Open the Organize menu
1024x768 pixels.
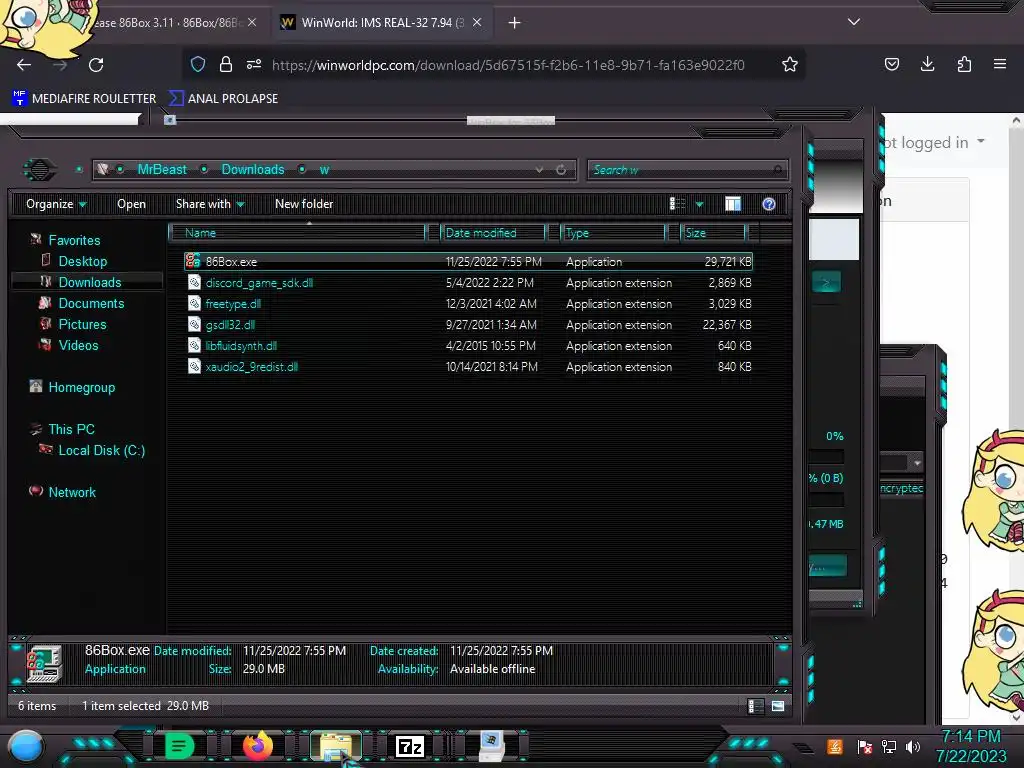(x=56, y=204)
